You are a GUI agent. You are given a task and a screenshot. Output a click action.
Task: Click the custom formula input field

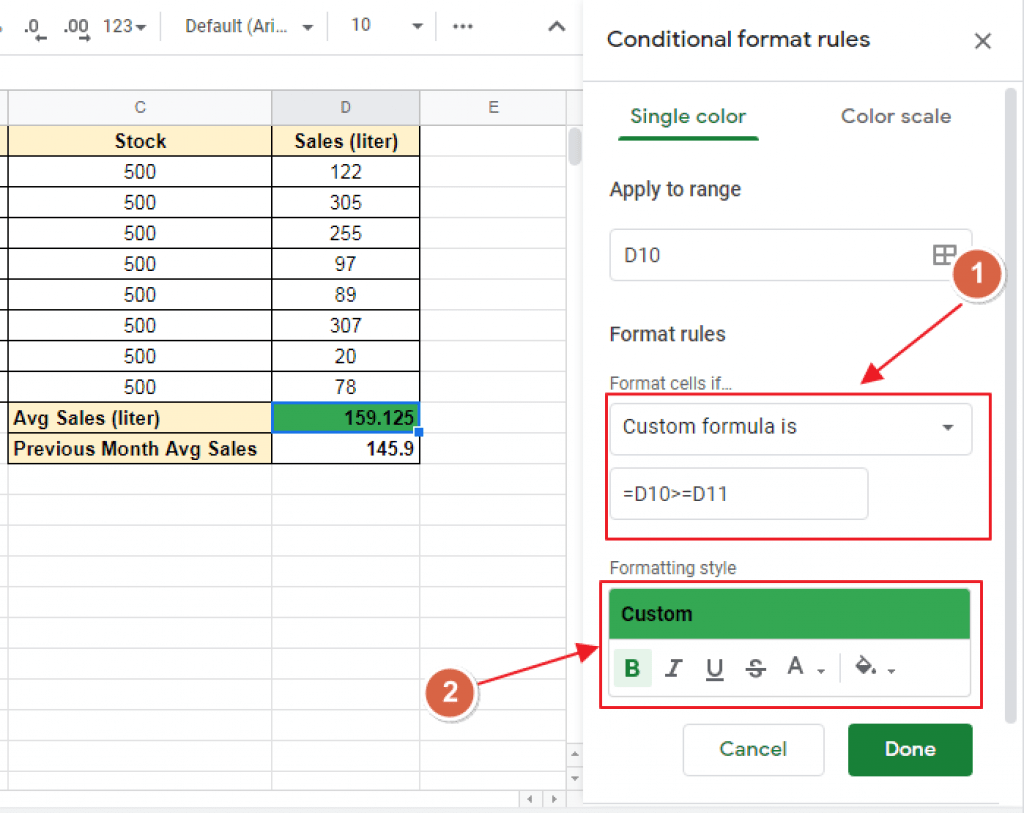tap(738, 493)
